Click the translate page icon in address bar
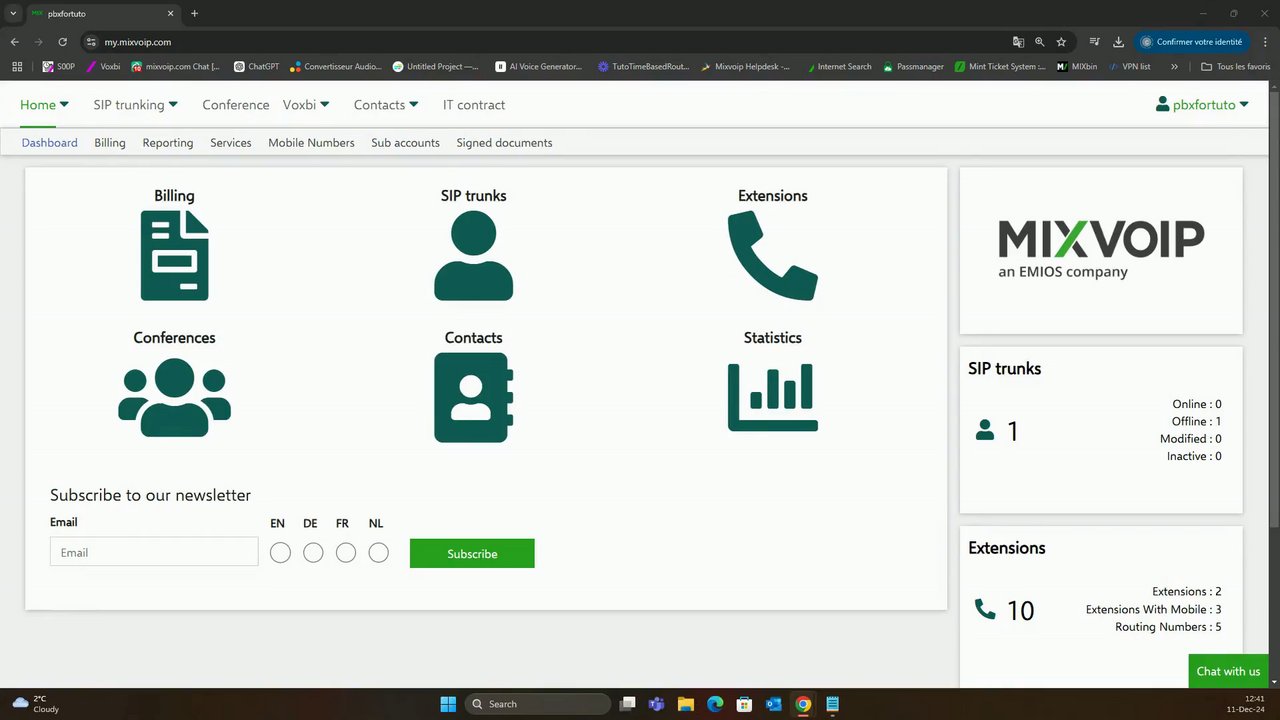 point(1018,42)
